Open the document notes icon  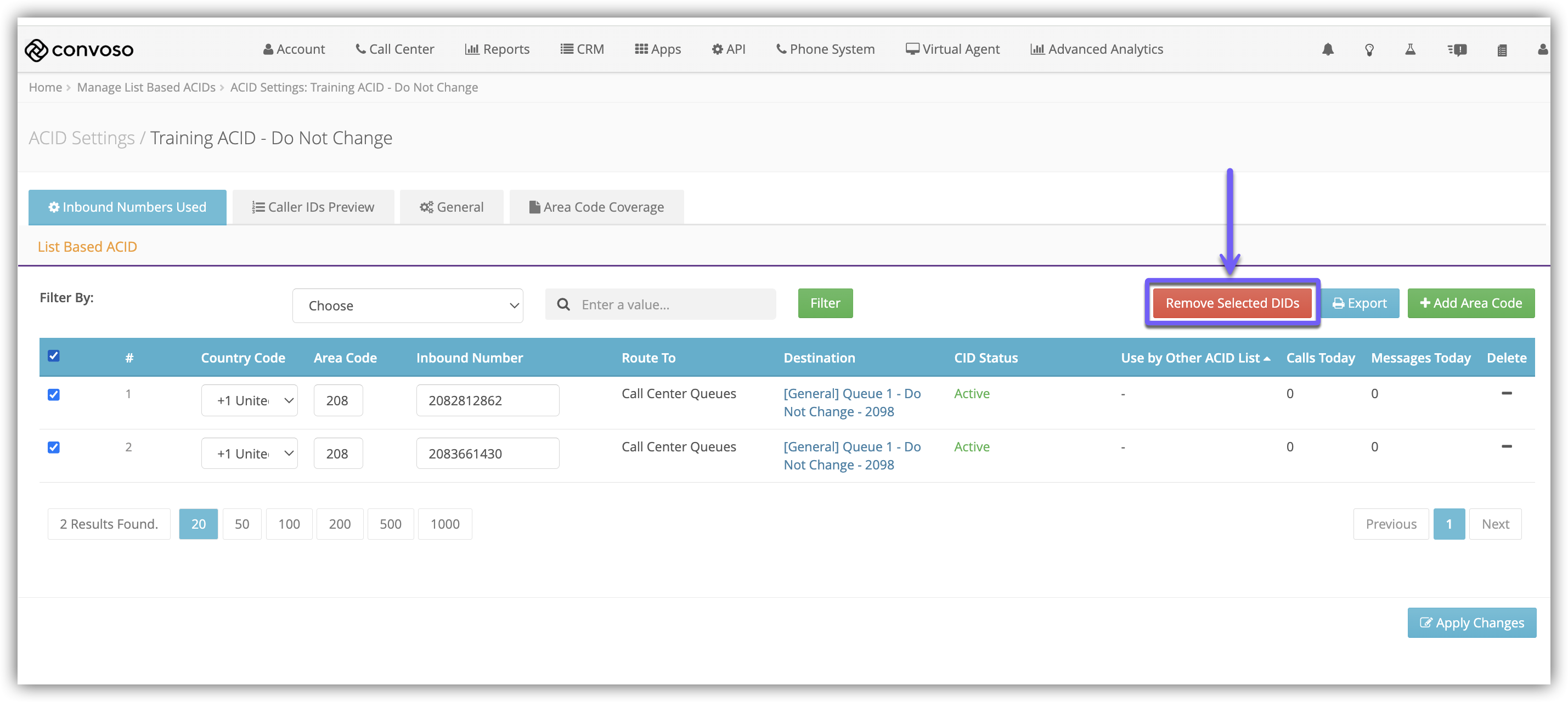pyautogui.click(x=1502, y=50)
